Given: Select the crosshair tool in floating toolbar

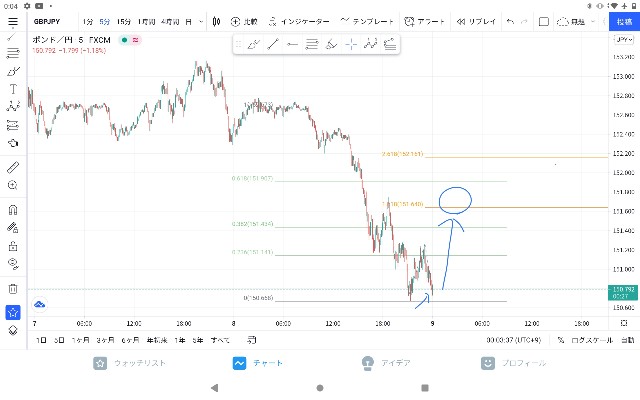Looking at the screenshot, I should click(x=351, y=44).
